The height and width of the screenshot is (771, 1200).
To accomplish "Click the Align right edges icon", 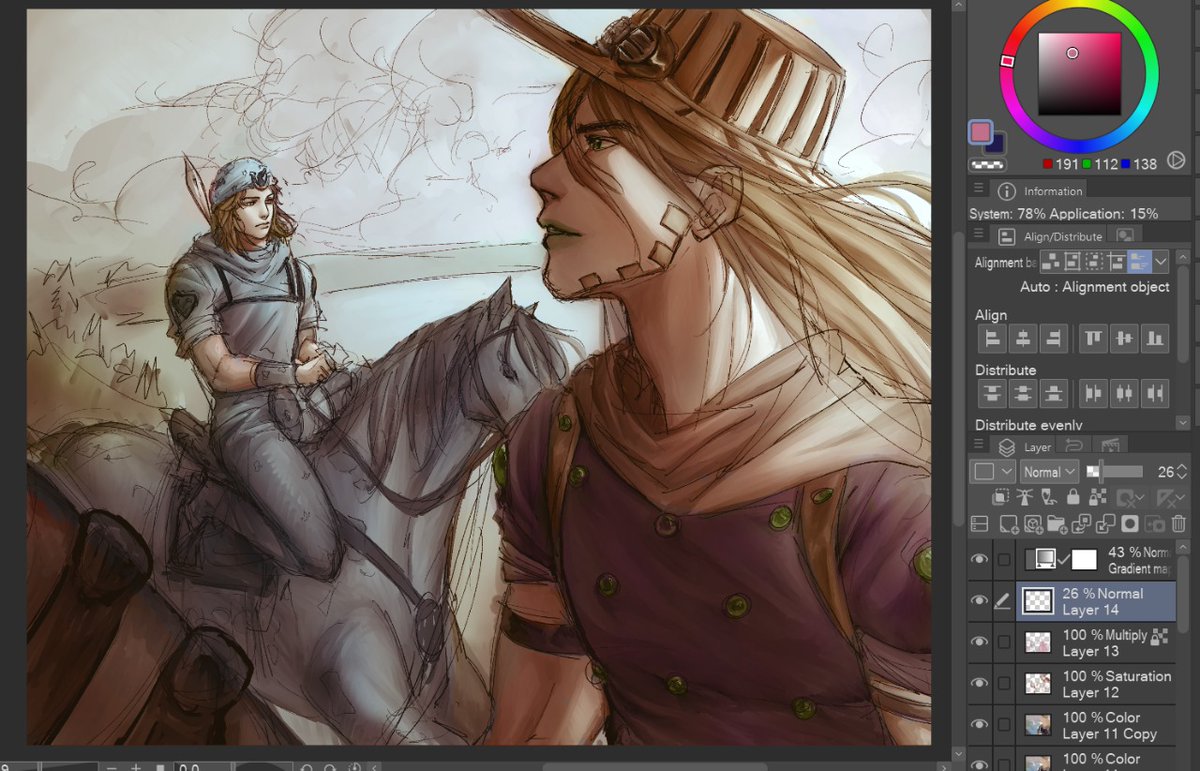I will coord(1054,339).
